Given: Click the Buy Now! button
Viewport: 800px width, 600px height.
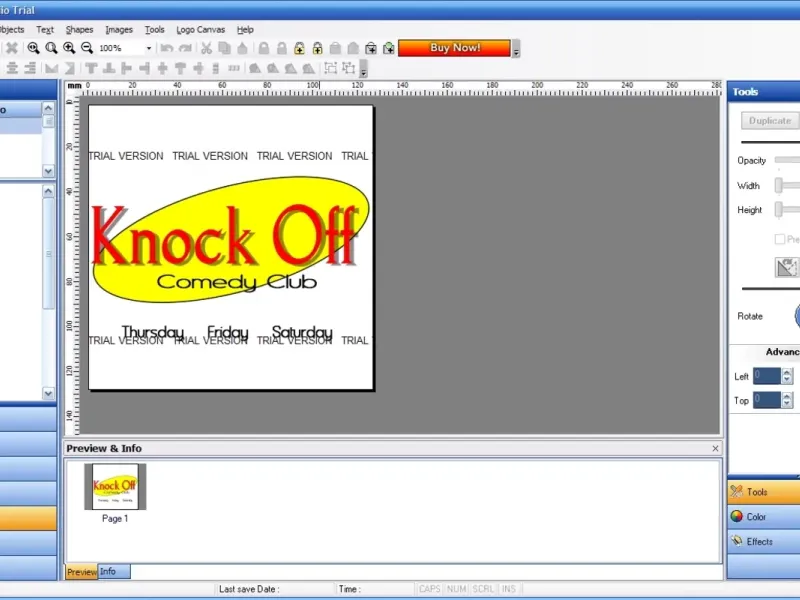Looking at the screenshot, I should (x=454, y=48).
